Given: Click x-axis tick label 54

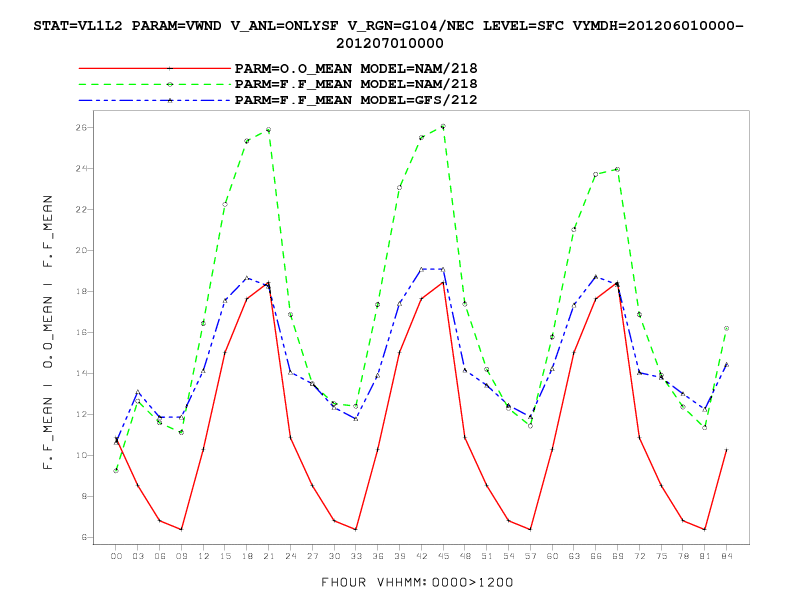Looking at the screenshot, I should pos(509,556).
